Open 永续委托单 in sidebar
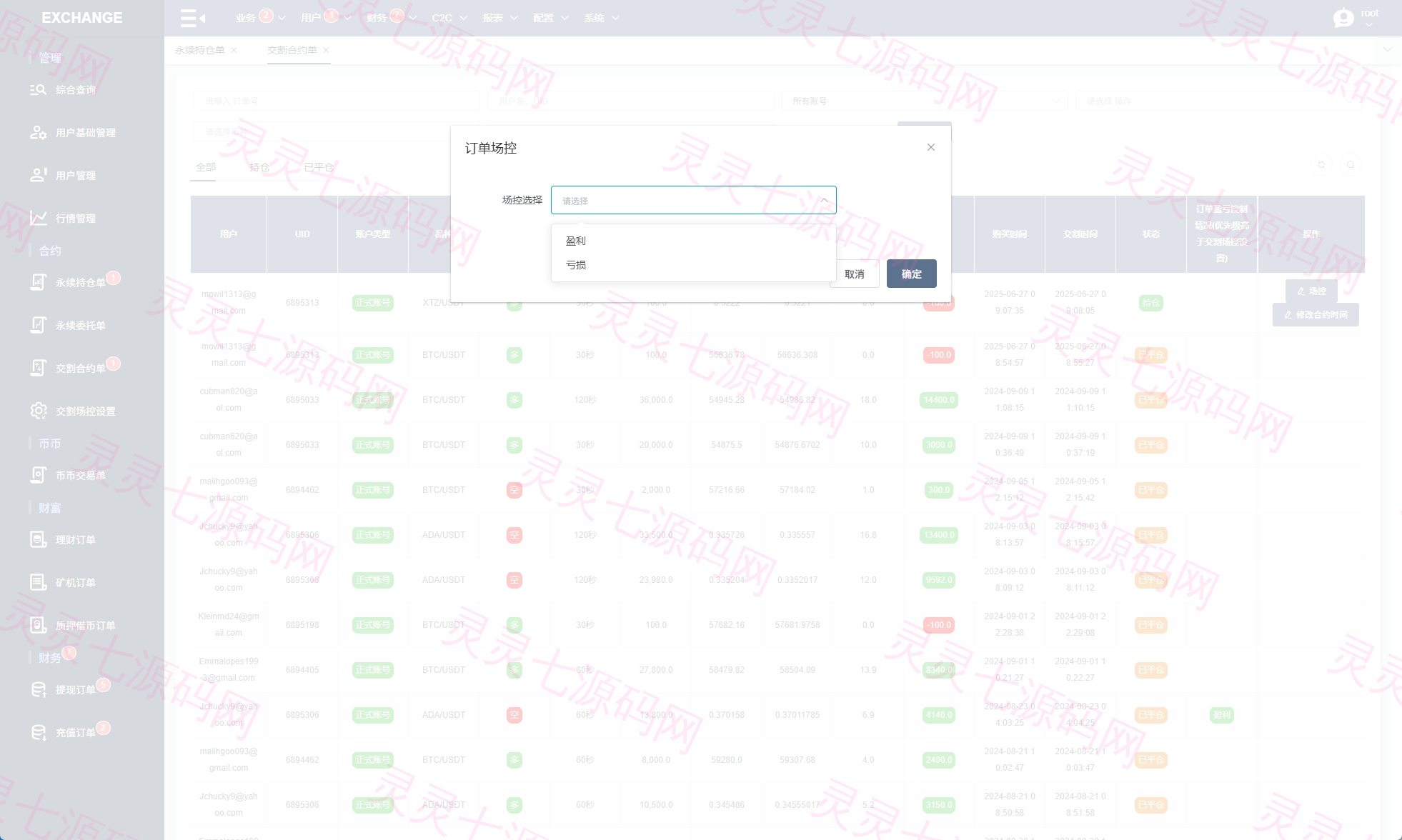 pos(80,326)
